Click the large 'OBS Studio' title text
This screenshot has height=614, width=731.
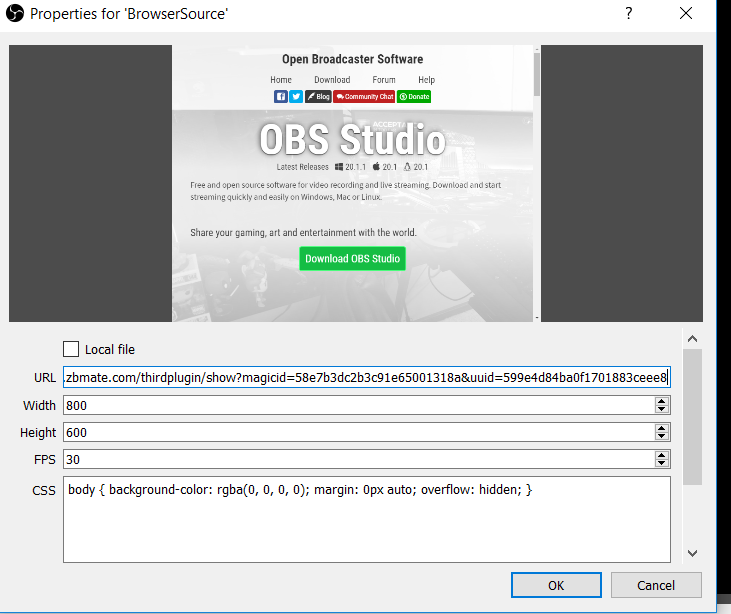(x=352, y=139)
